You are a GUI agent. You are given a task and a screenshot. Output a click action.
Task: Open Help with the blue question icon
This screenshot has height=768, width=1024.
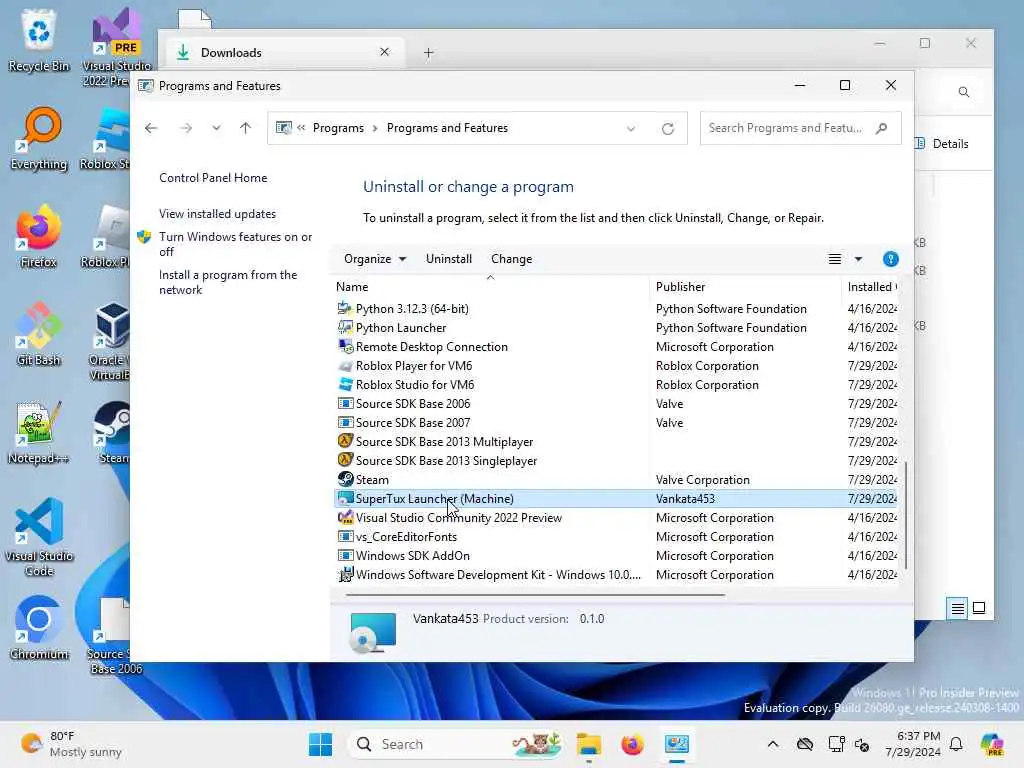point(890,259)
